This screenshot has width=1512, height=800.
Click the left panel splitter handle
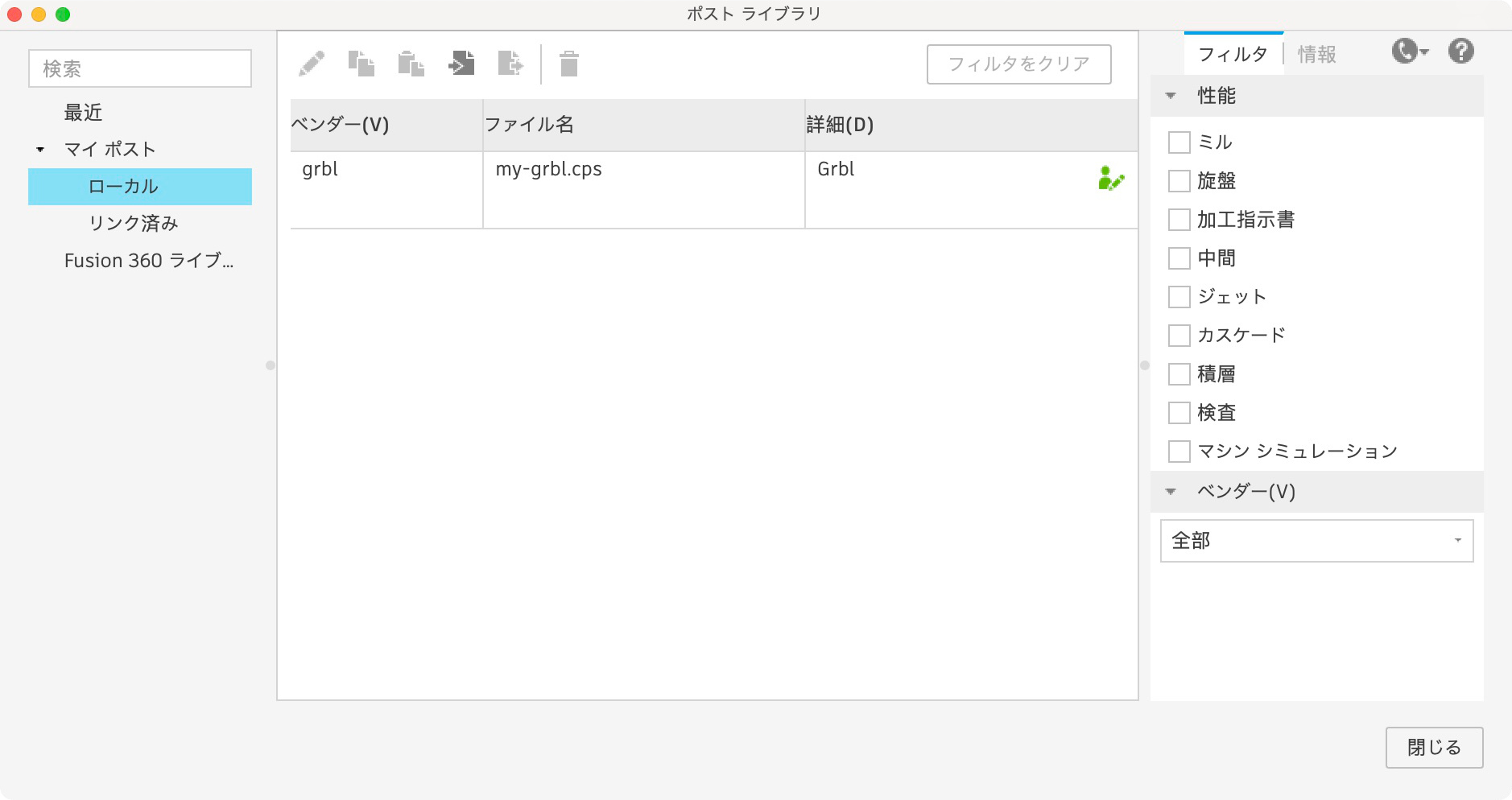click(x=271, y=365)
